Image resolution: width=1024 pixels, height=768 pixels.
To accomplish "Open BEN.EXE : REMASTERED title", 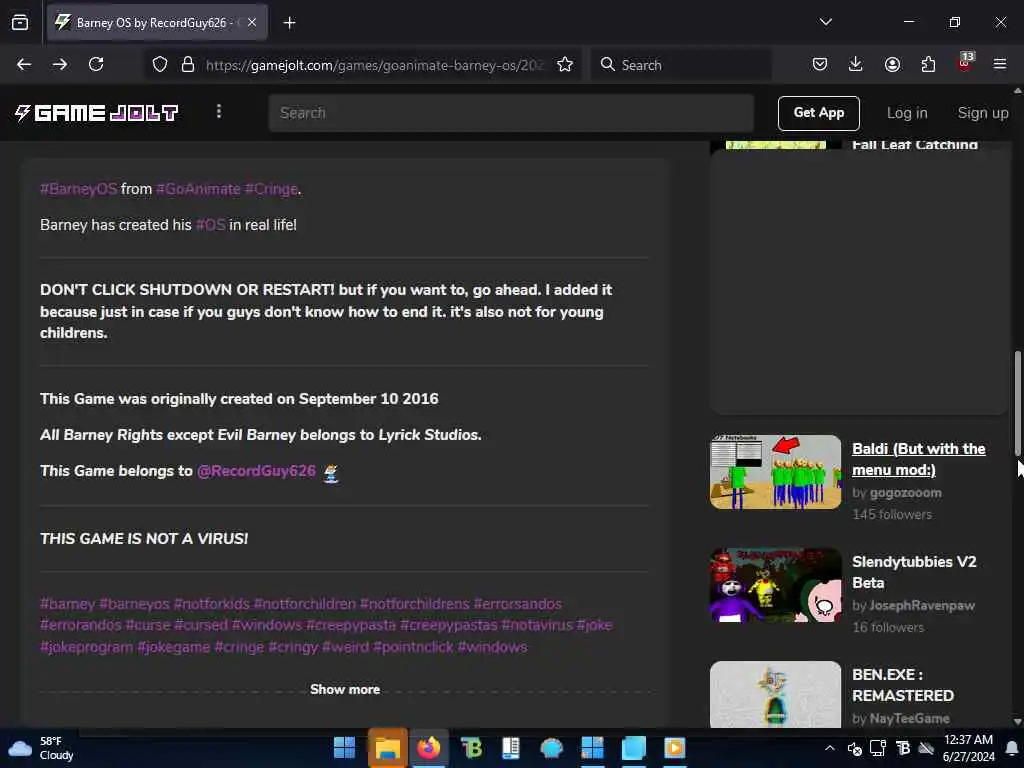I will pyautogui.click(x=903, y=685).
